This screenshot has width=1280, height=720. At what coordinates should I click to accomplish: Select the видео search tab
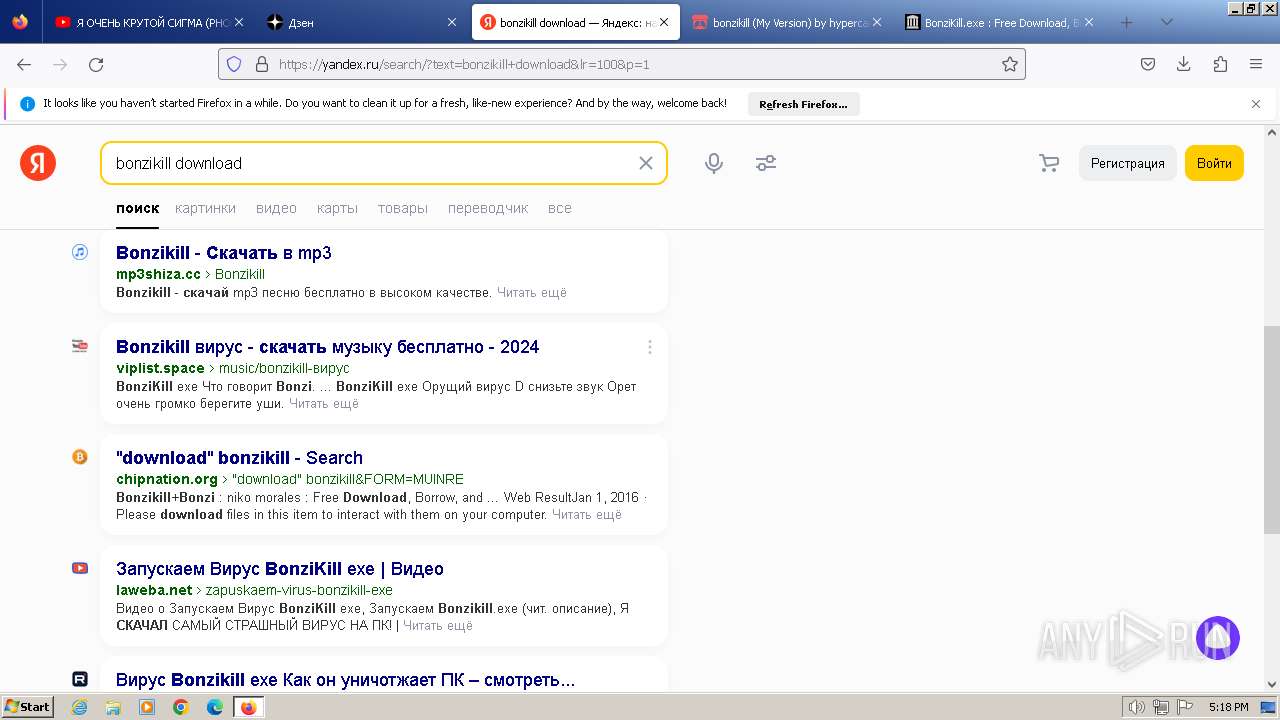point(276,208)
